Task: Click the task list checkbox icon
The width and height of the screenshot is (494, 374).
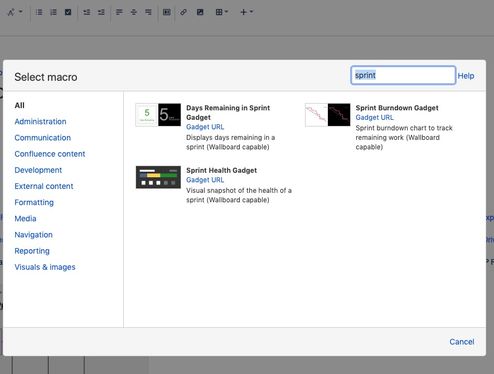Action: (68, 12)
